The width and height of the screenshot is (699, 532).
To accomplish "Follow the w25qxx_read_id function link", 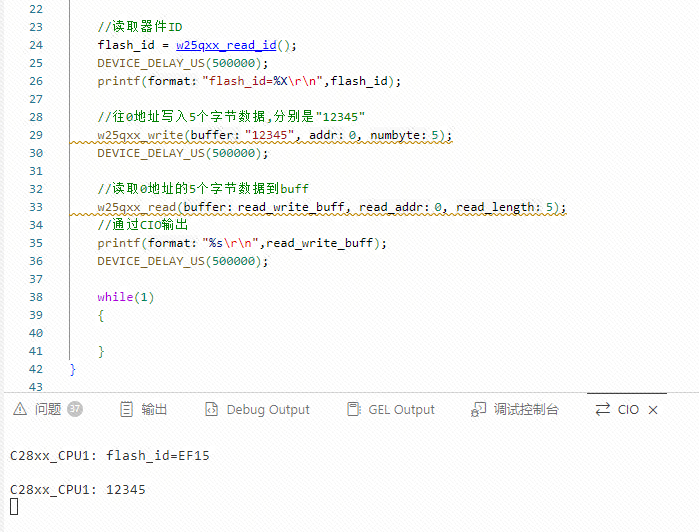I will [226, 45].
